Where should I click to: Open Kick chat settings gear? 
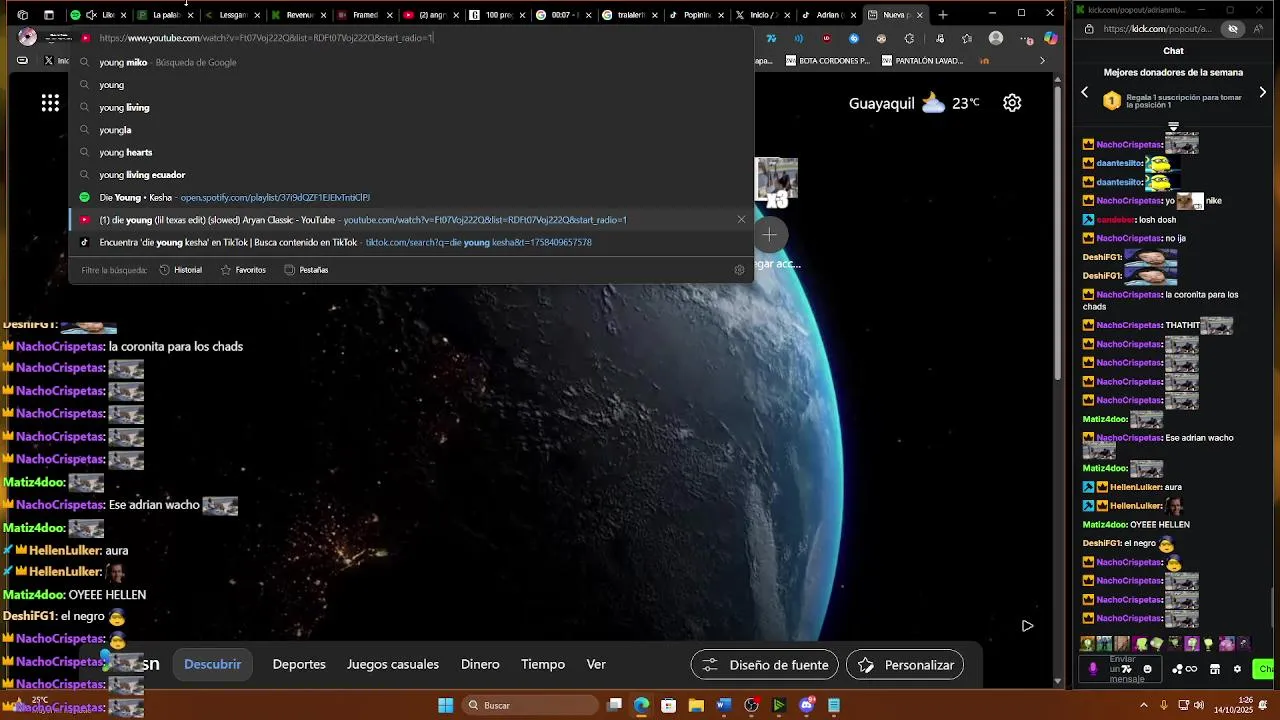tap(1237, 669)
